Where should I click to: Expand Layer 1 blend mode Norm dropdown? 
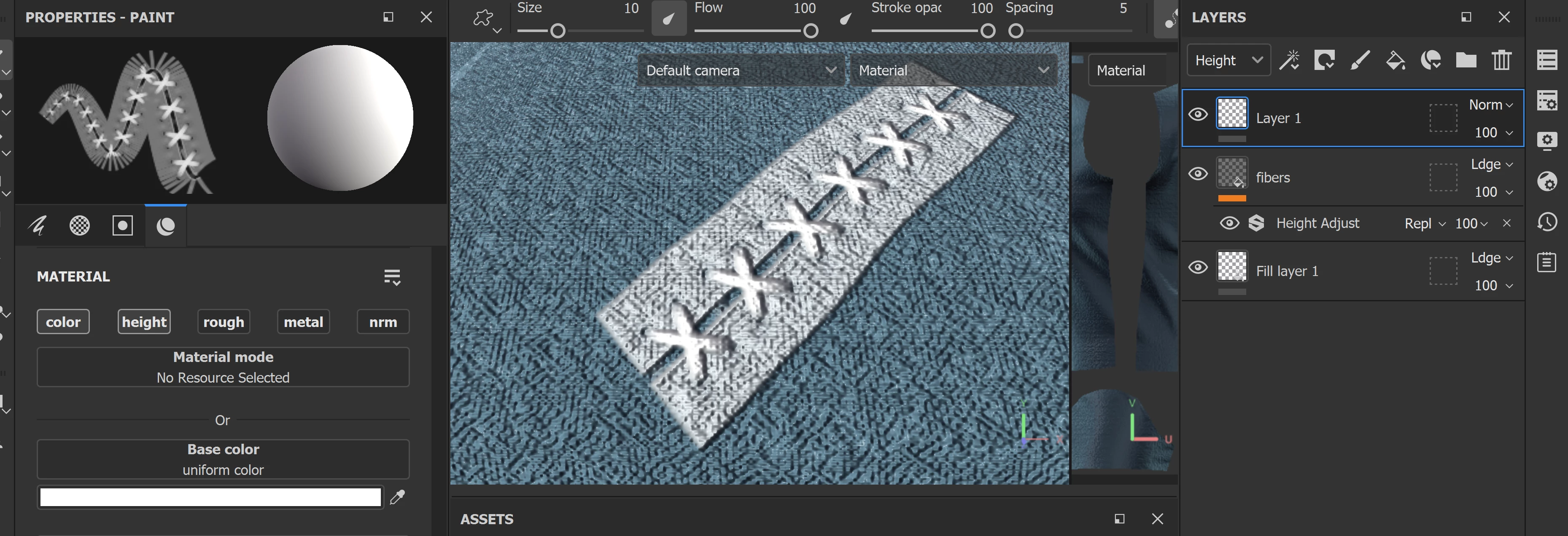[x=1491, y=105]
